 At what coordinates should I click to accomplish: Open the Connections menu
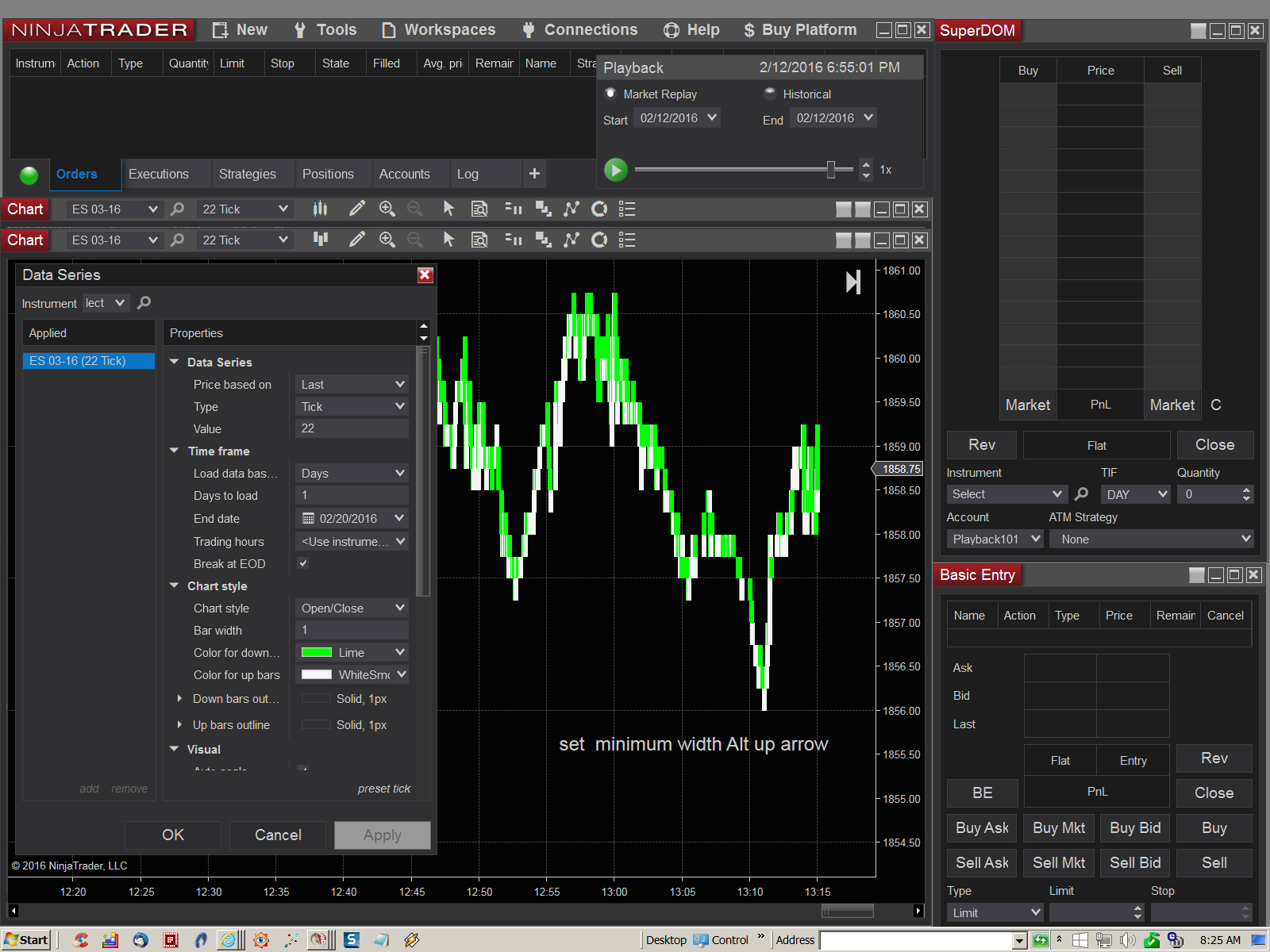coord(580,30)
